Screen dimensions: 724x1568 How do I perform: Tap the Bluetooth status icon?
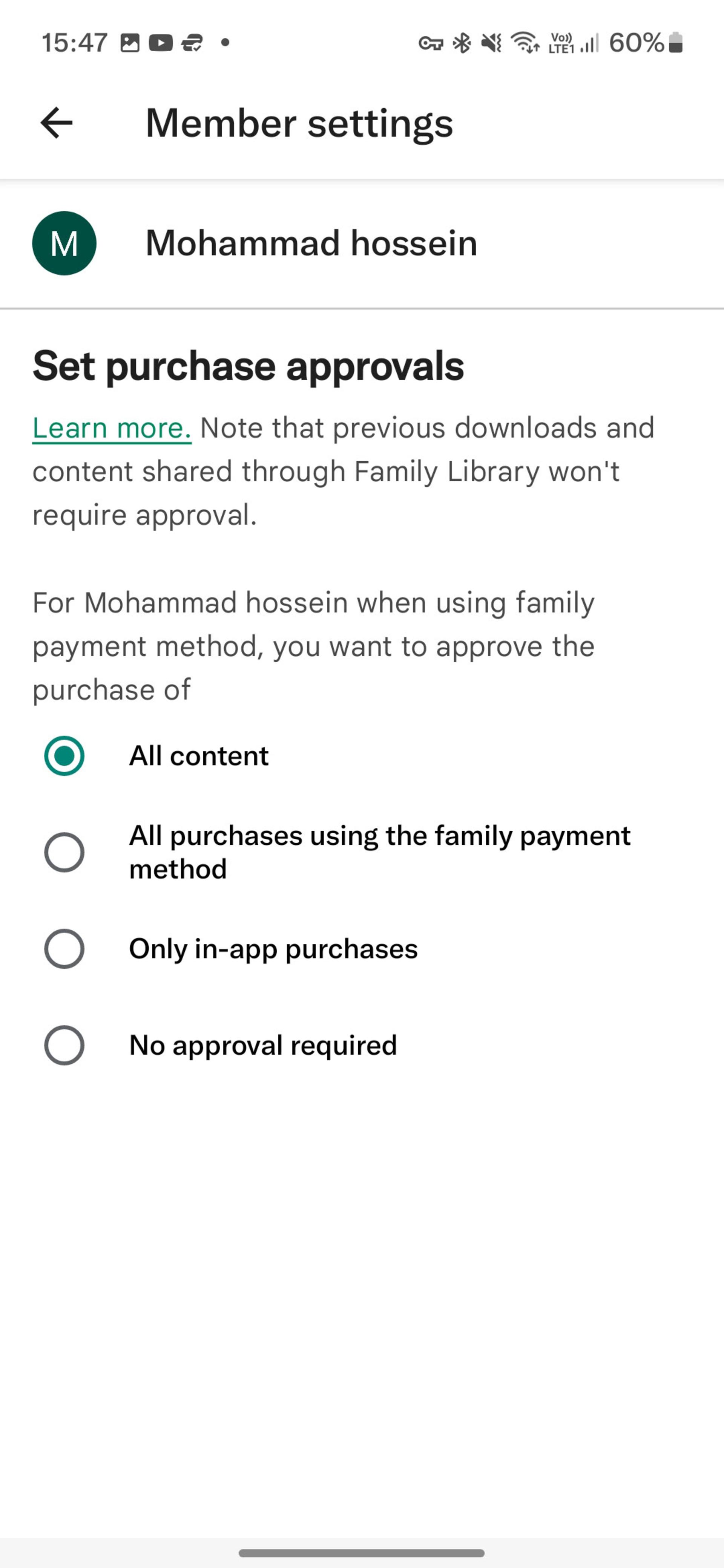pos(463,43)
